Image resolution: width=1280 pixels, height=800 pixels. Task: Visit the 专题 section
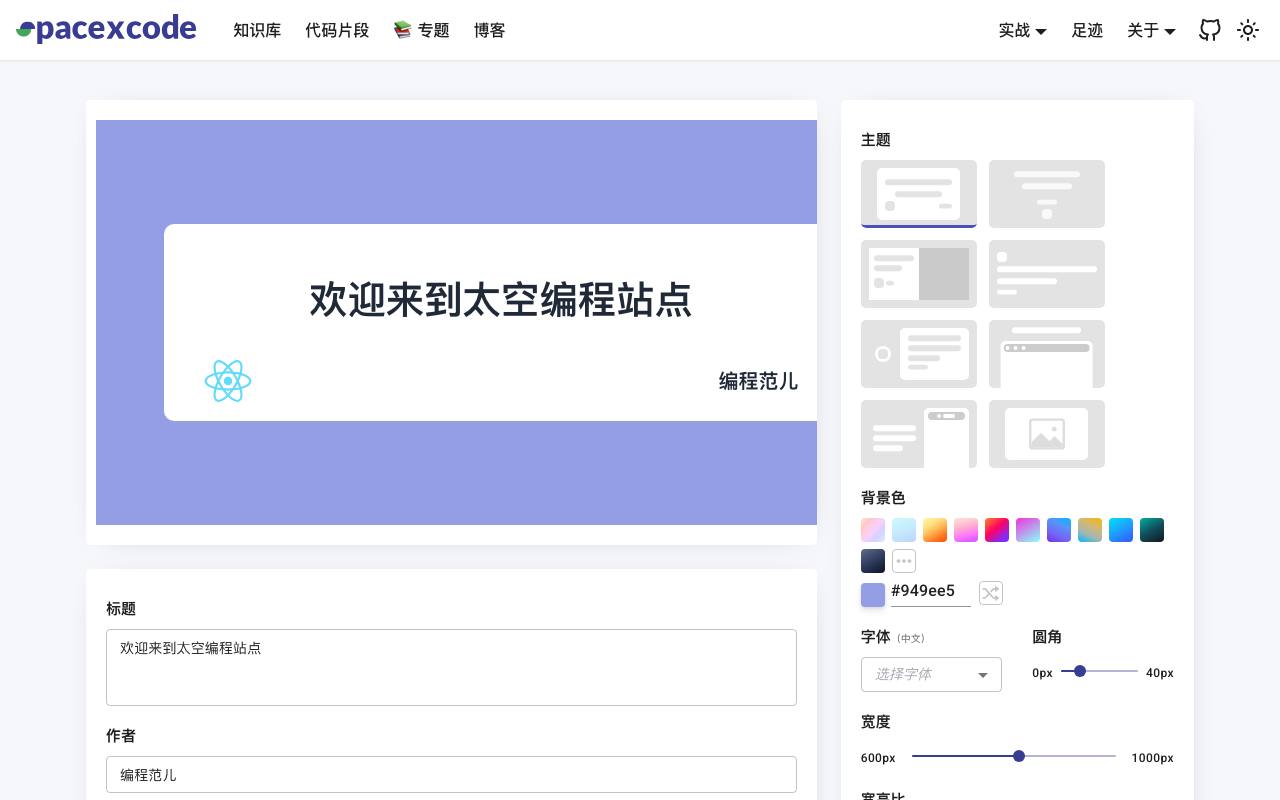pyautogui.click(x=421, y=30)
